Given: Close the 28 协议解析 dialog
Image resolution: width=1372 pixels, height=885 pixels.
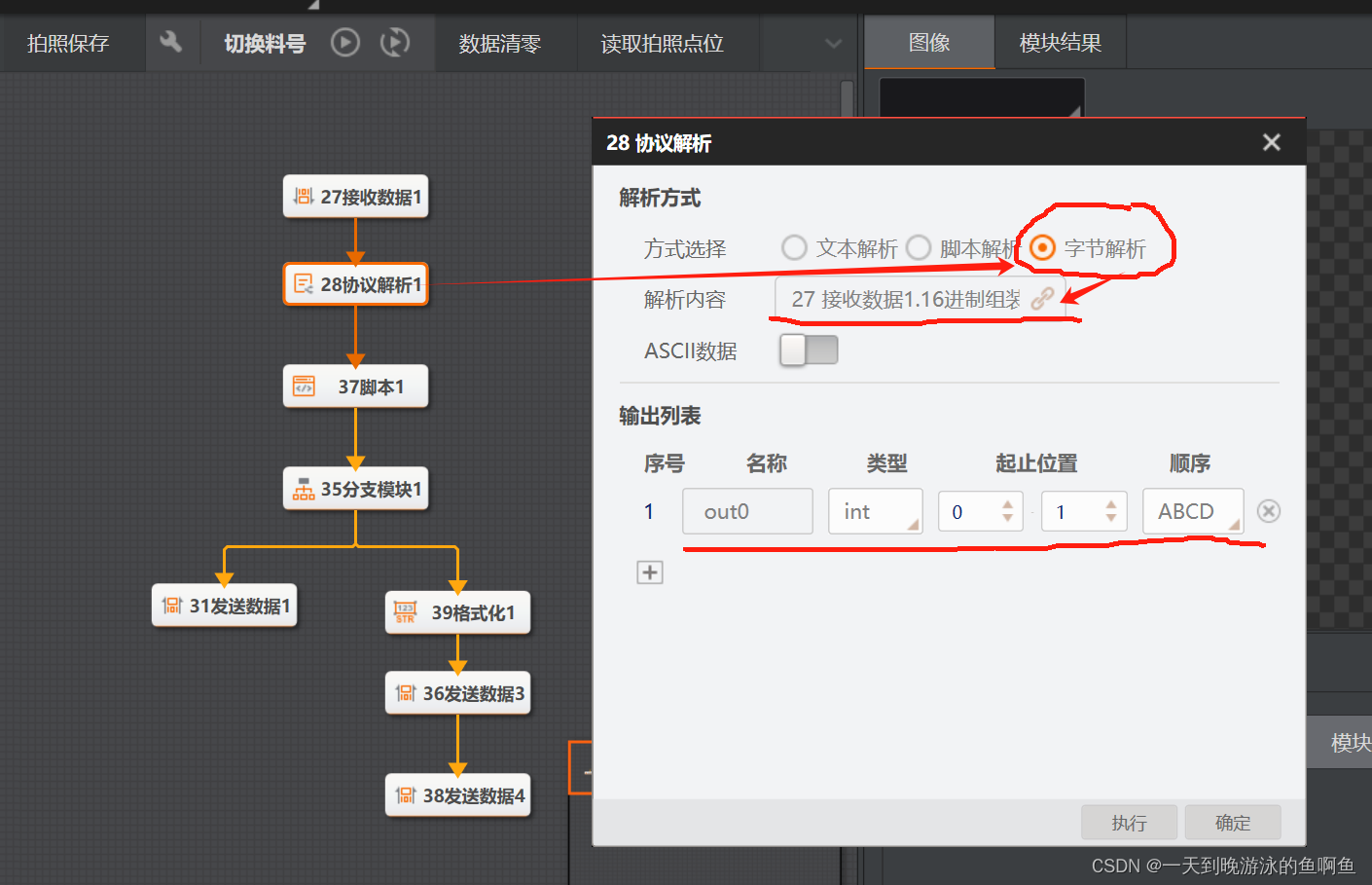Looking at the screenshot, I should click(1271, 142).
